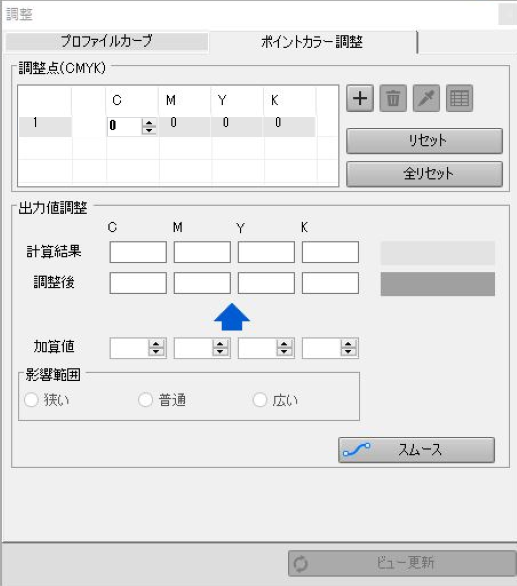The height and width of the screenshot is (586, 517).
Task: Click 加算値 M input field
Action: click(x=193, y=348)
